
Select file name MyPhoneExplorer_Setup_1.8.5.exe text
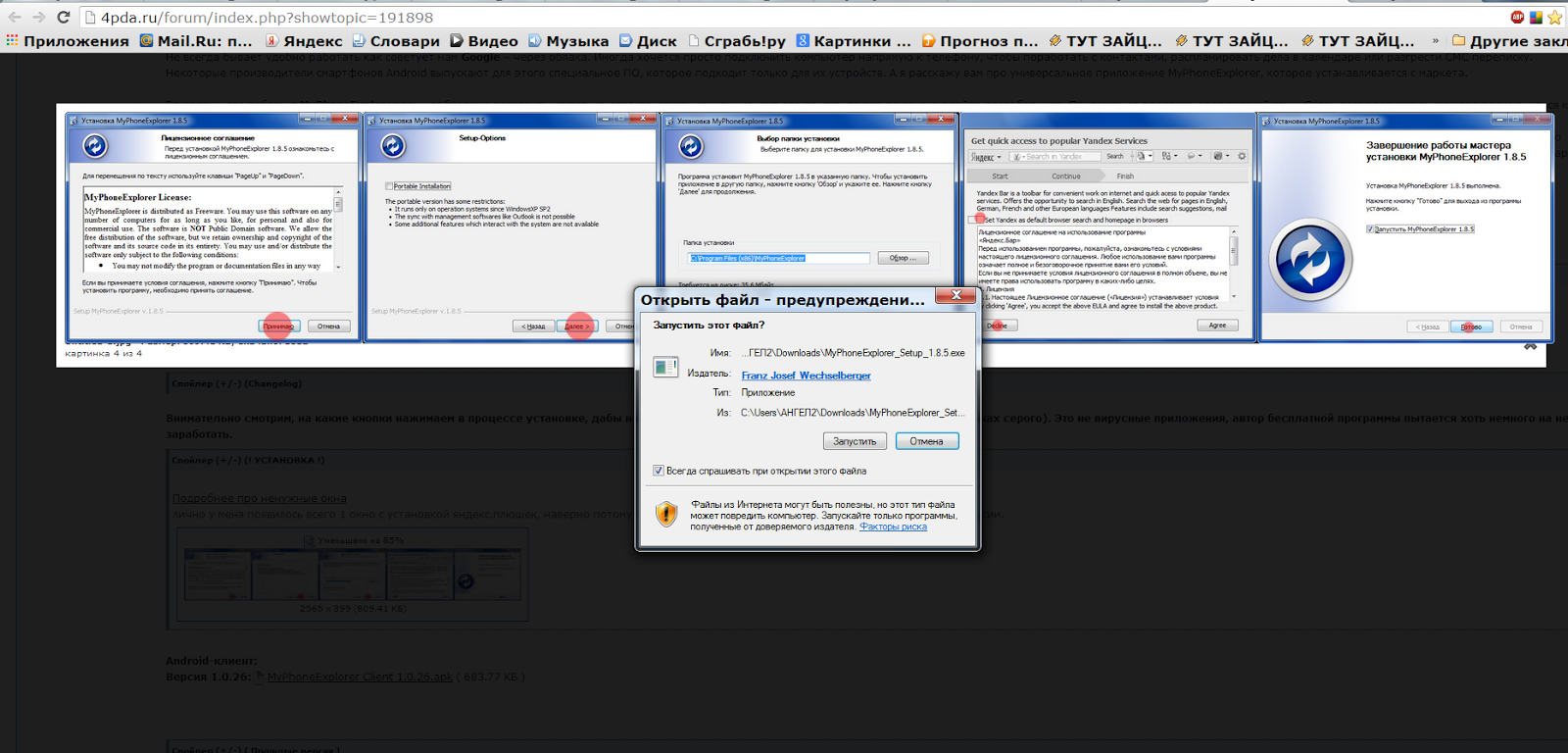(853, 353)
